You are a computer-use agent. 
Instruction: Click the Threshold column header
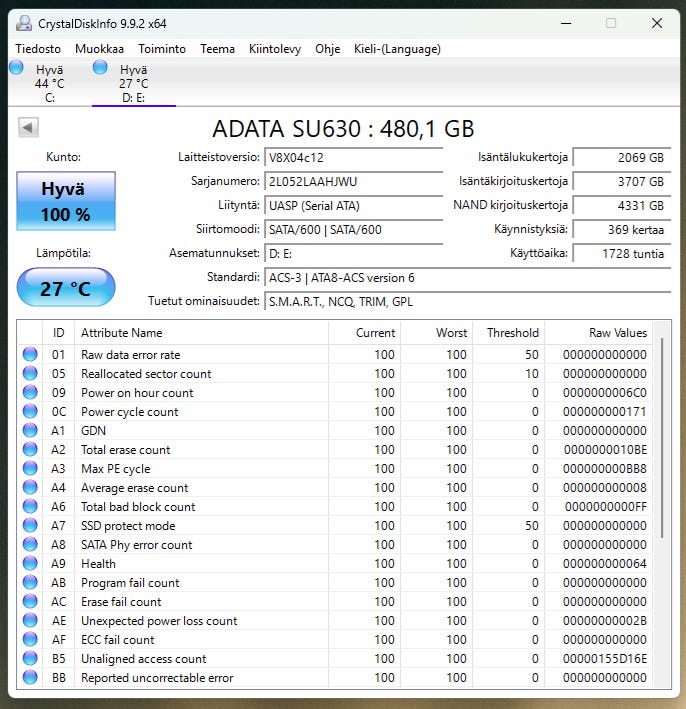(x=508, y=333)
